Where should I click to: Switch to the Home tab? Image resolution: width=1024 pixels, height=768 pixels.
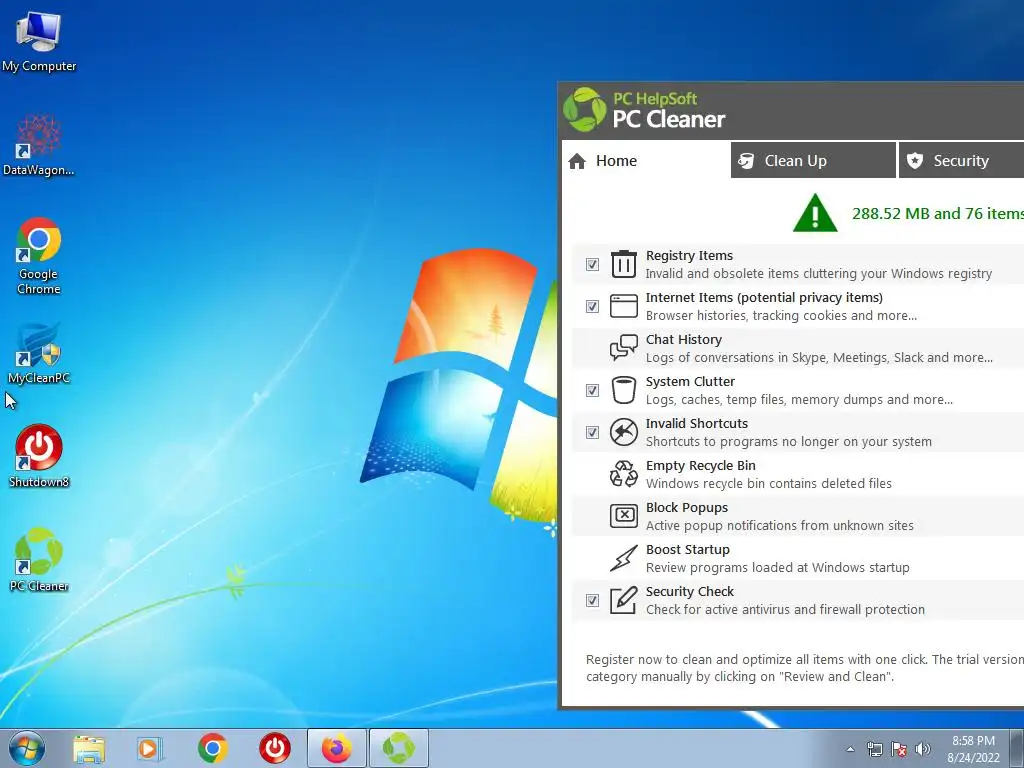click(x=645, y=161)
